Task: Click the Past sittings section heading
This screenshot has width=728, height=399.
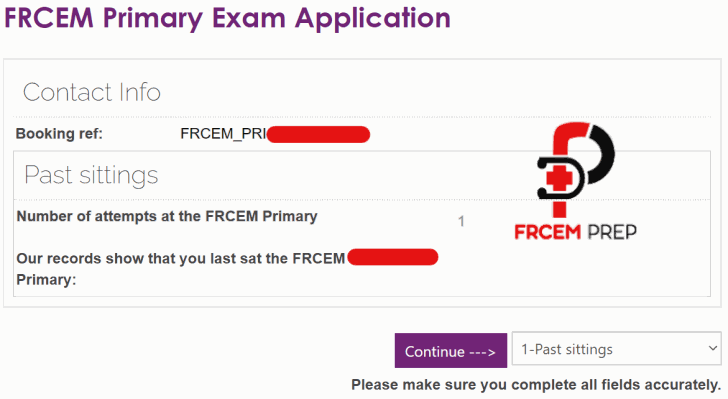Action: point(91,175)
